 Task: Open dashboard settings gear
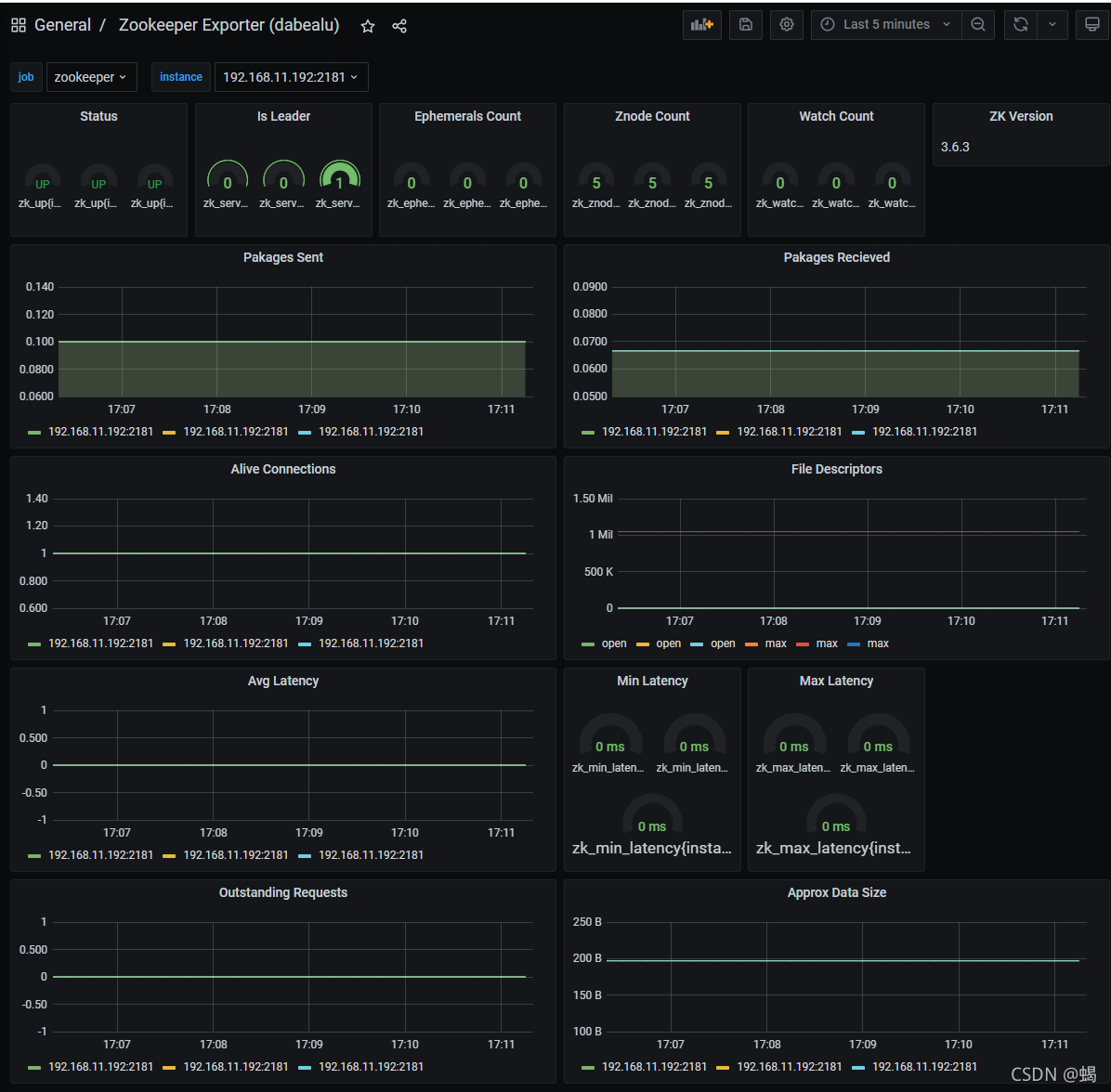point(787,25)
